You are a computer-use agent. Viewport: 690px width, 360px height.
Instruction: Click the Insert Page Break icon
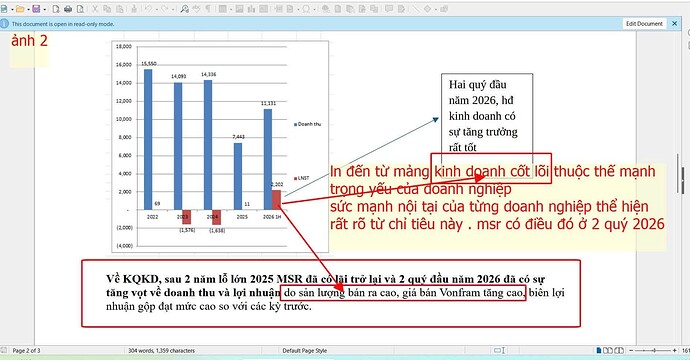[x=279, y=9]
